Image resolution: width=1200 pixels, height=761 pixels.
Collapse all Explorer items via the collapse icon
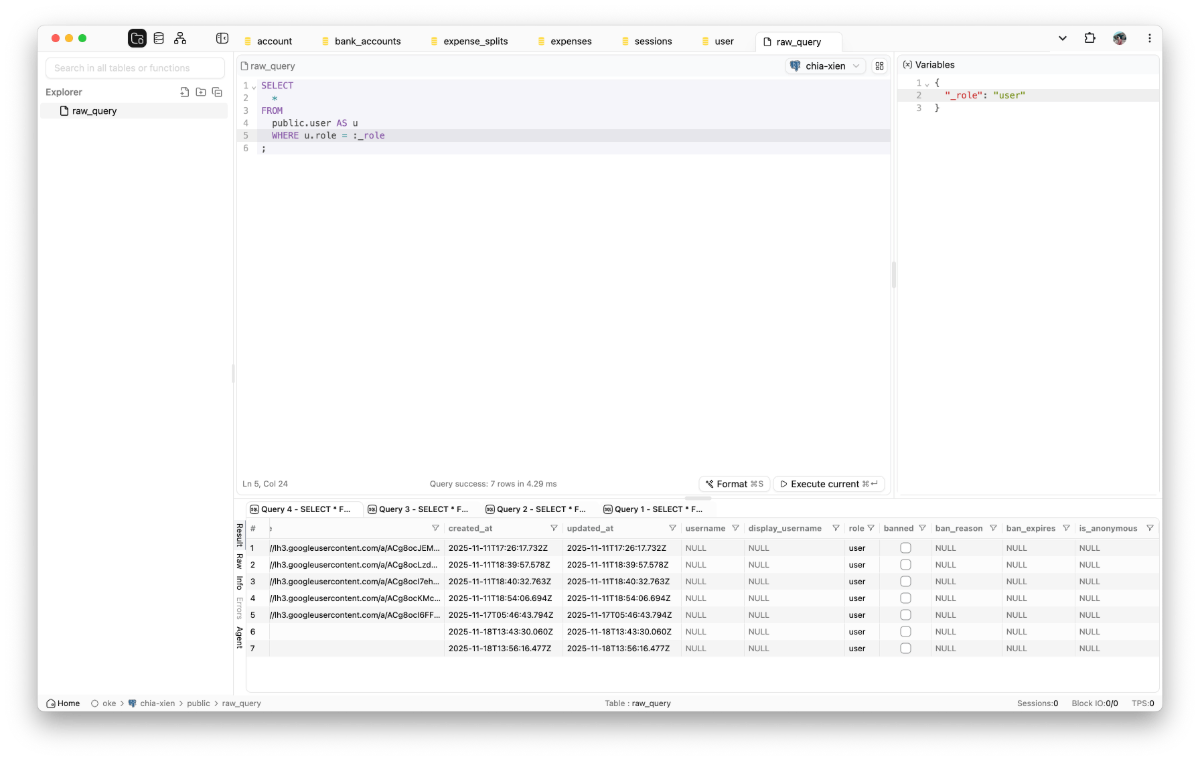click(x=218, y=91)
